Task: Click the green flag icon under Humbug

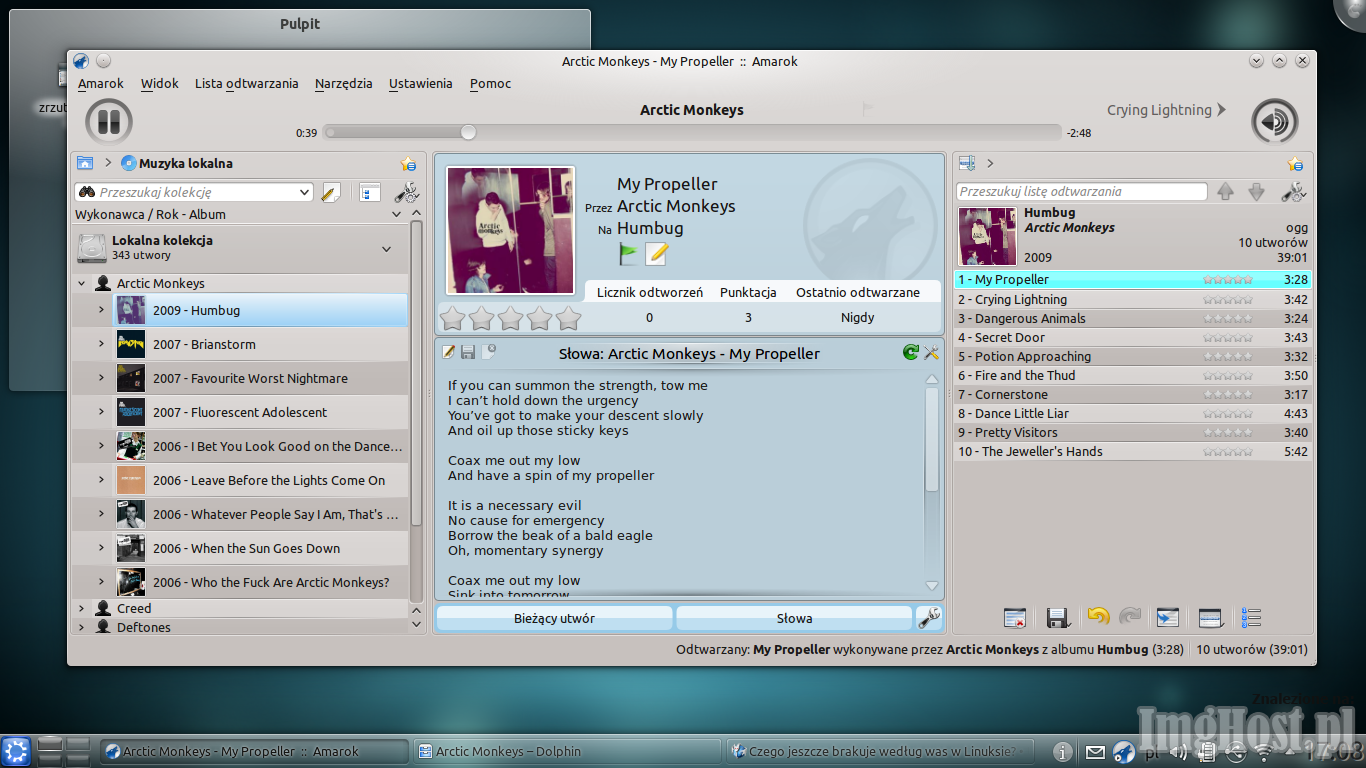Action: 628,254
